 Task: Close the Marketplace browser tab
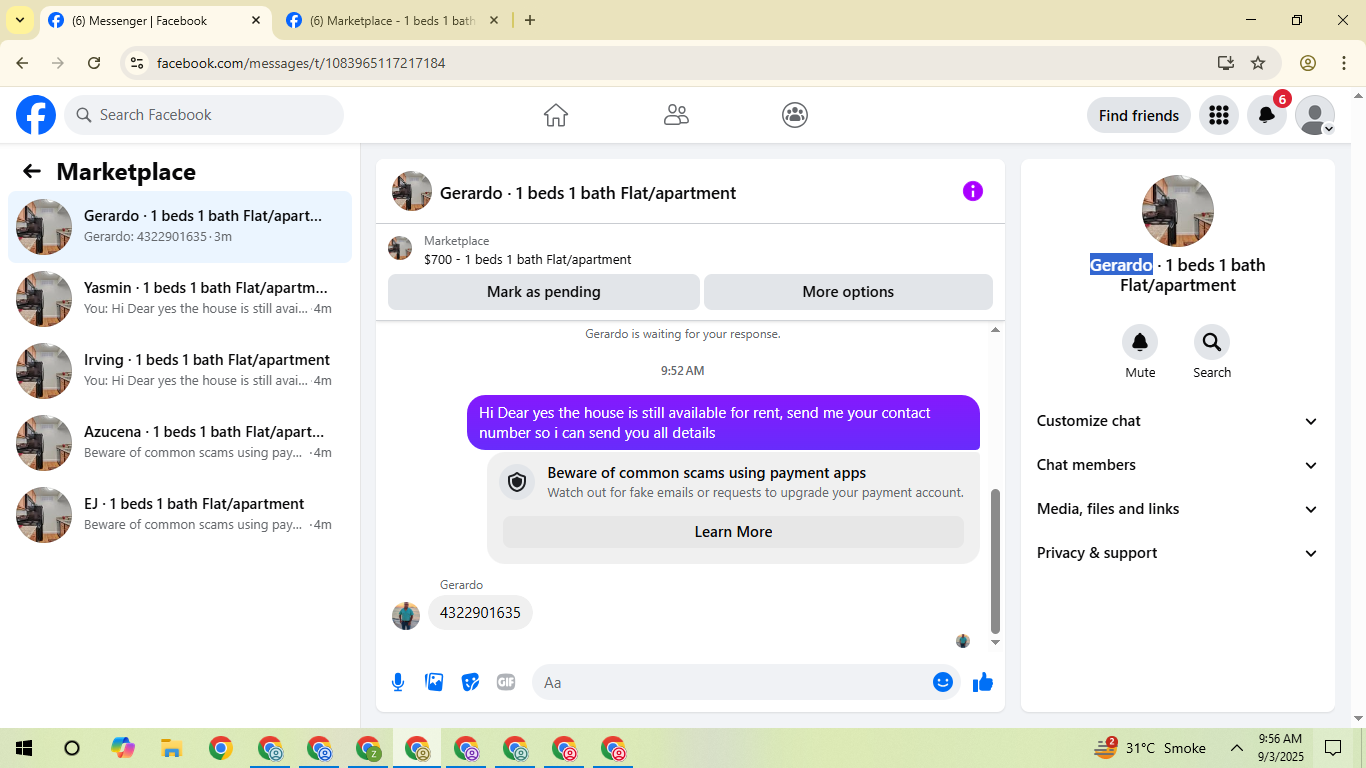[x=494, y=20]
